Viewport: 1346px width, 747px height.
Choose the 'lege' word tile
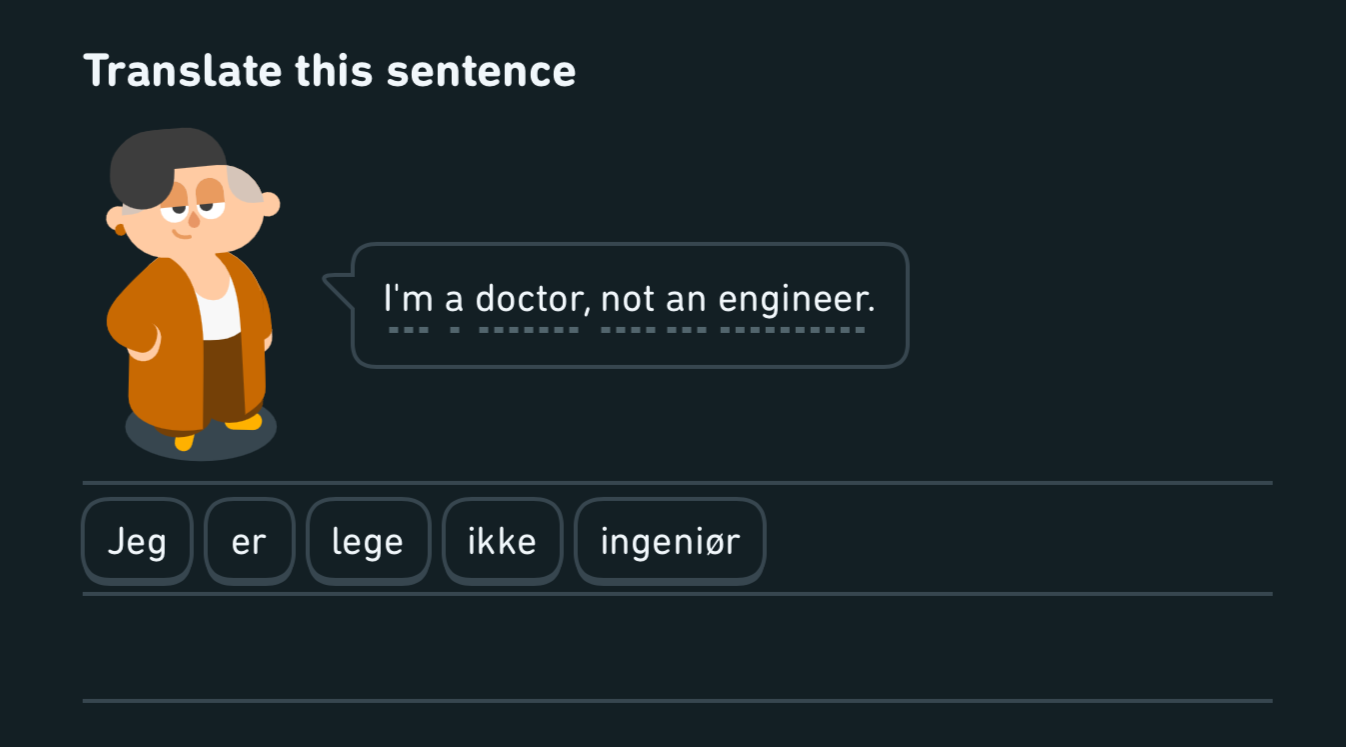[368, 541]
